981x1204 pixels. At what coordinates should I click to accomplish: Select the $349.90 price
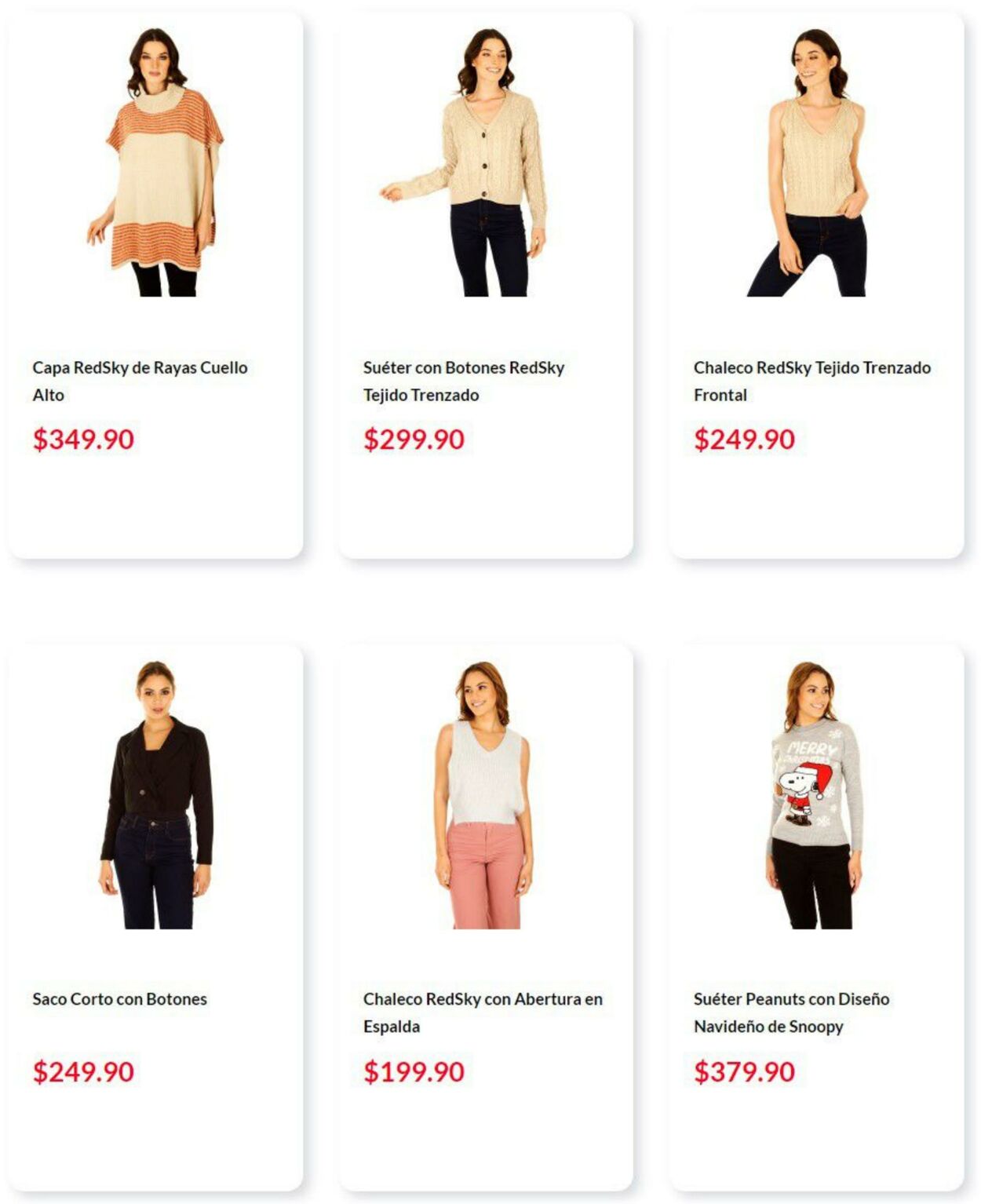click(83, 439)
